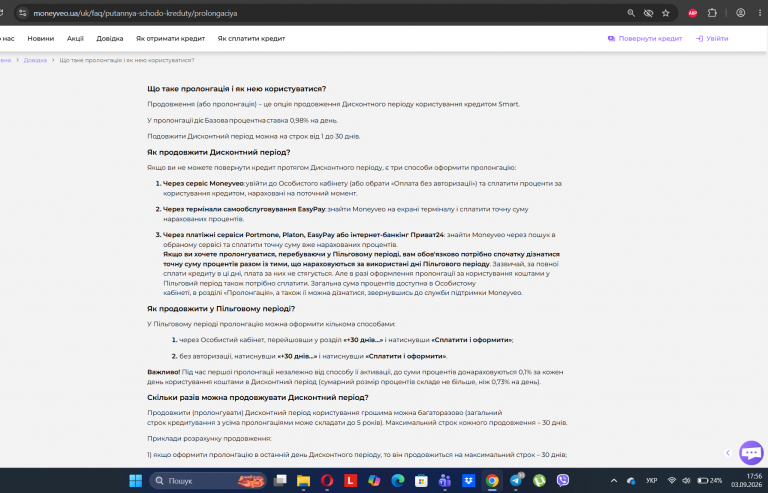Click the heading Що таке пролонгація і як нею користуватися?
Screen dimensions: 768x493
click(237, 89)
